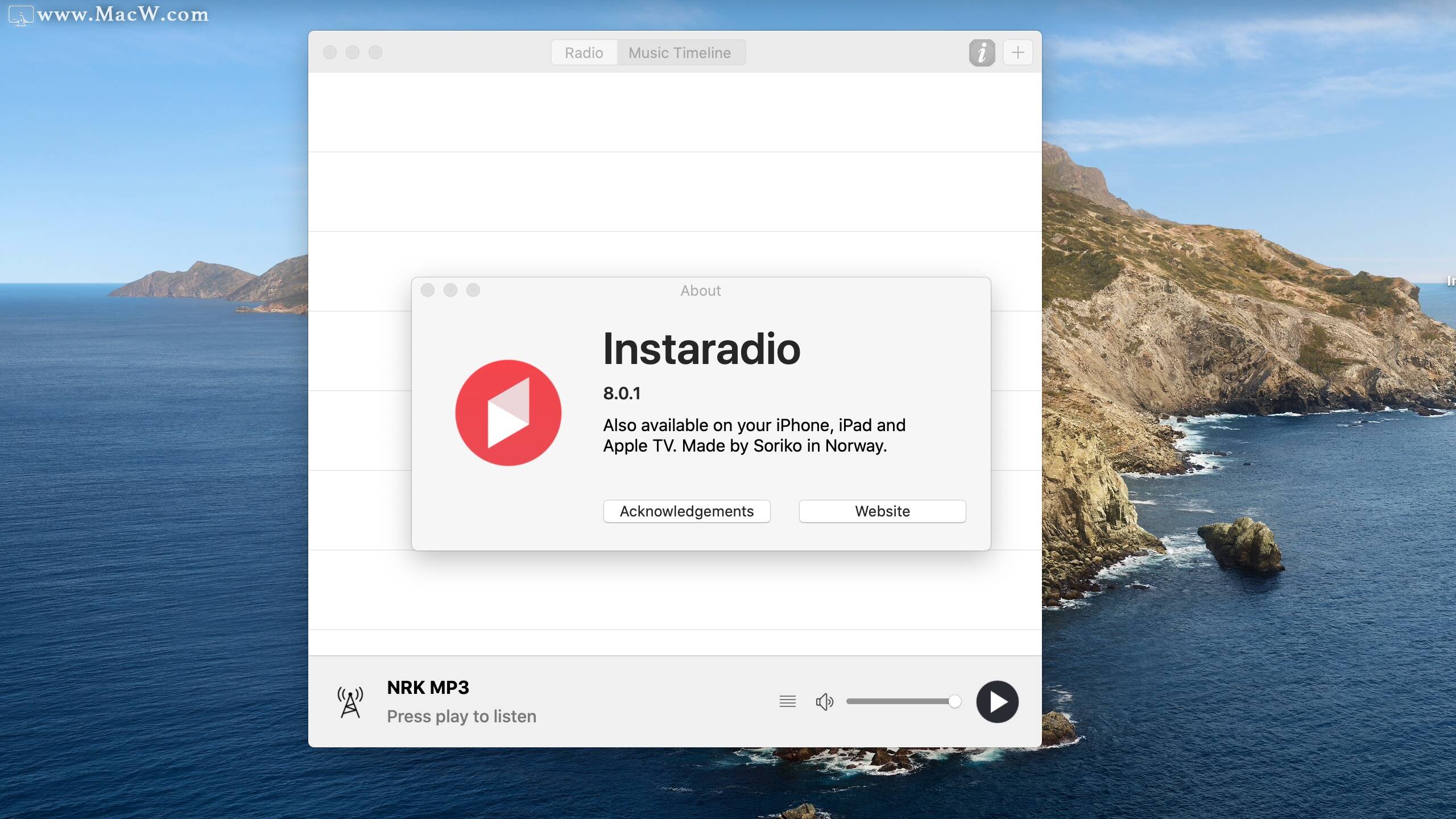Open the info button in the toolbar

[x=982, y=53]
